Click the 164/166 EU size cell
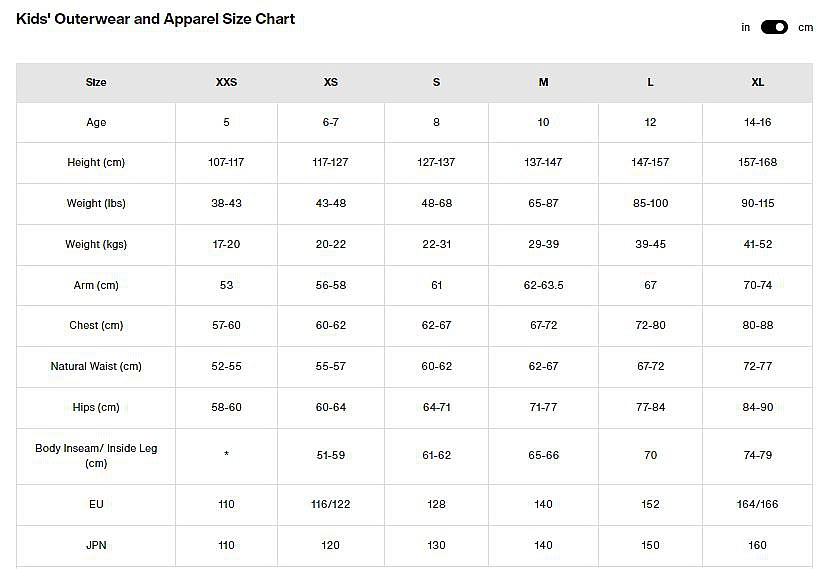 tap(757, 504)
